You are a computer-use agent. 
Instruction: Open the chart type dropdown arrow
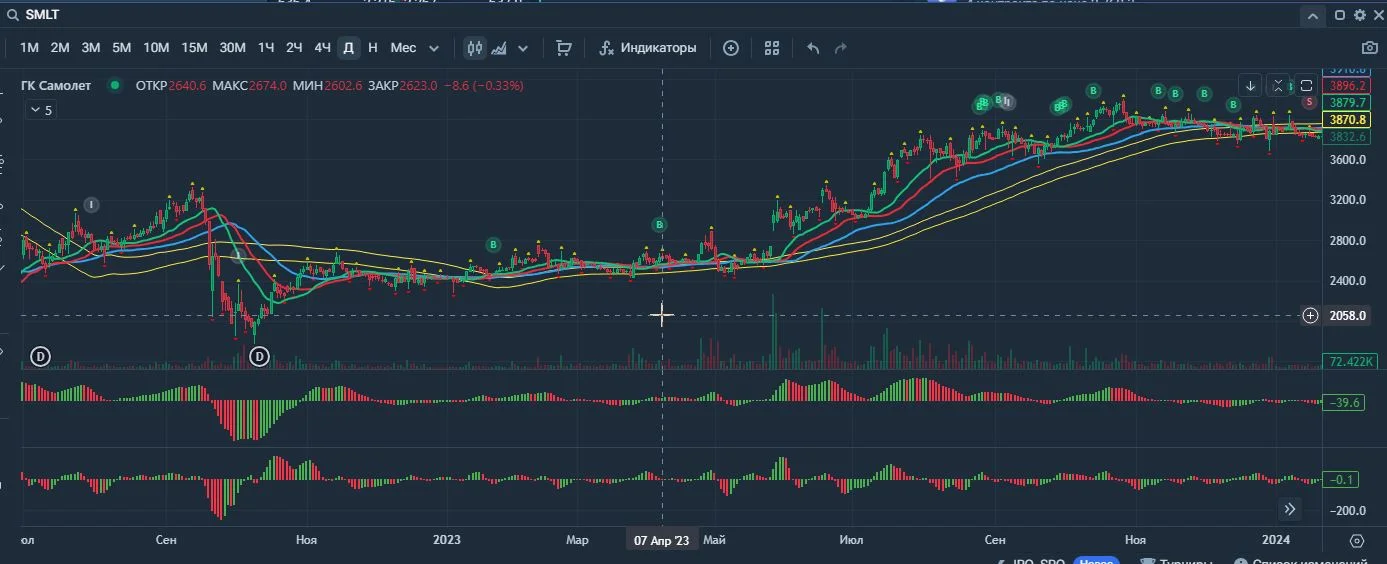coord(522,48)
